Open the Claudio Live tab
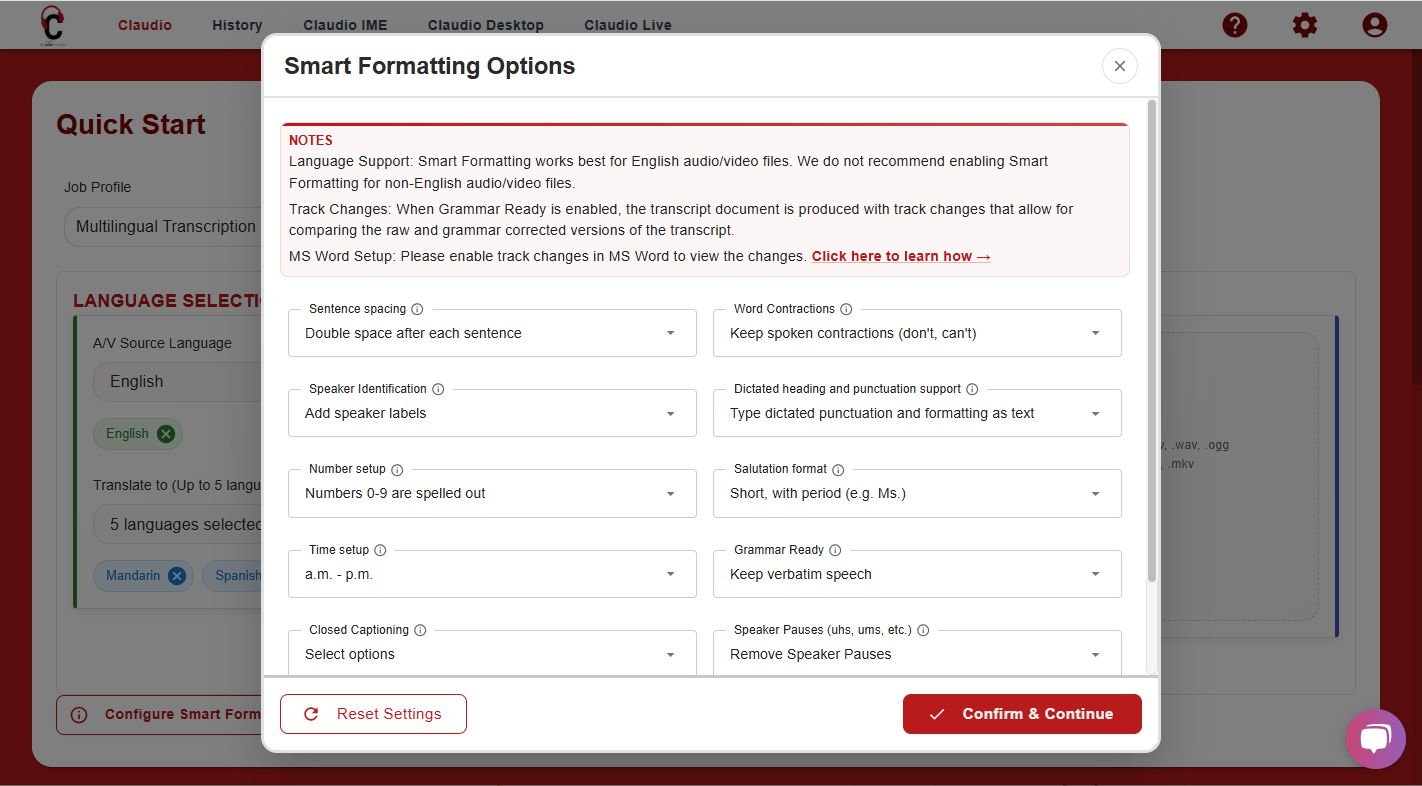 [x=628, y=25]
